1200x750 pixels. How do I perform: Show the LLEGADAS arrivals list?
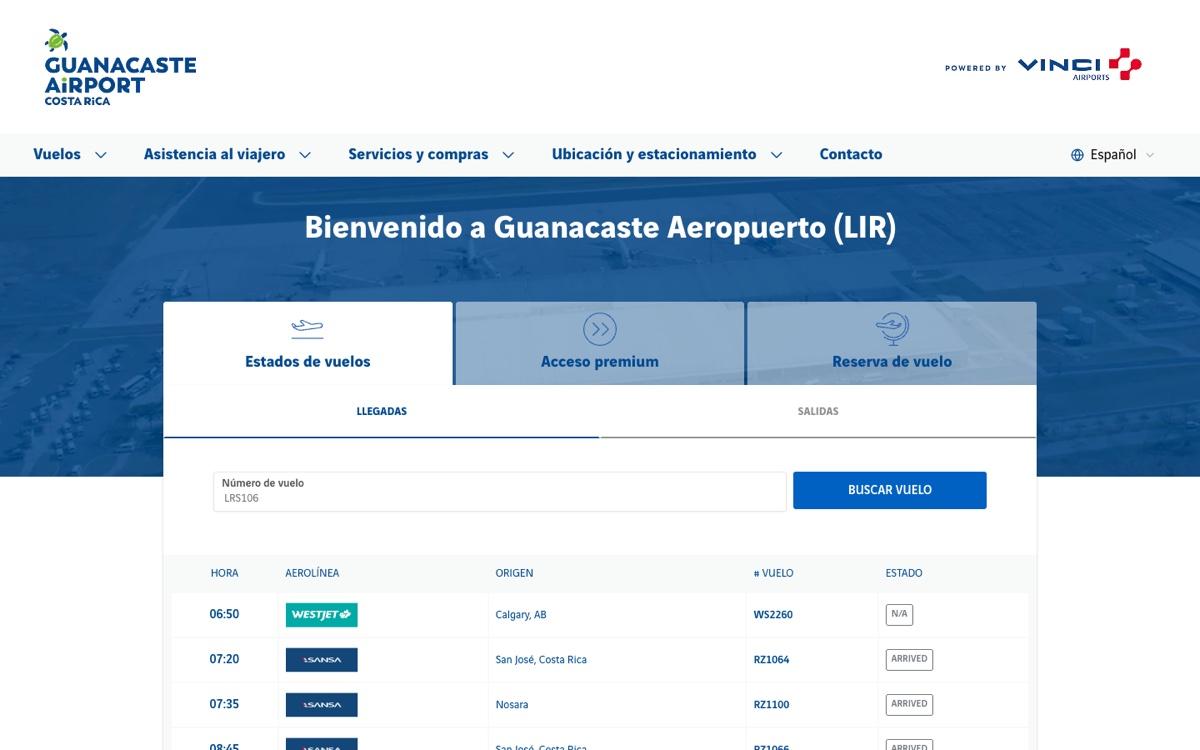pyautogui.click(x=382, y=411)
